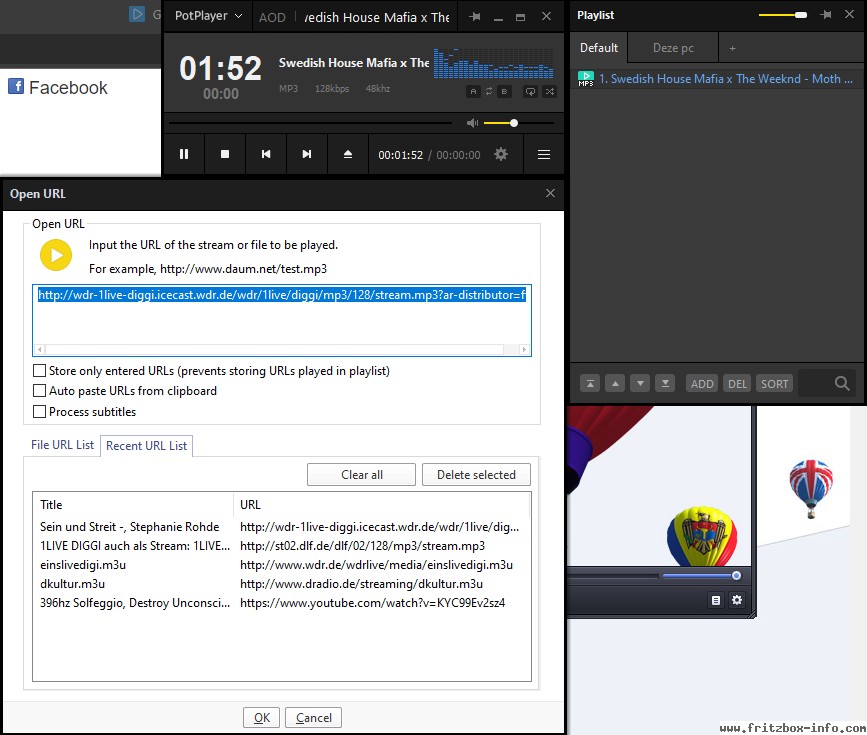
Task: Click the Clear all button
Action: point(362,475)
